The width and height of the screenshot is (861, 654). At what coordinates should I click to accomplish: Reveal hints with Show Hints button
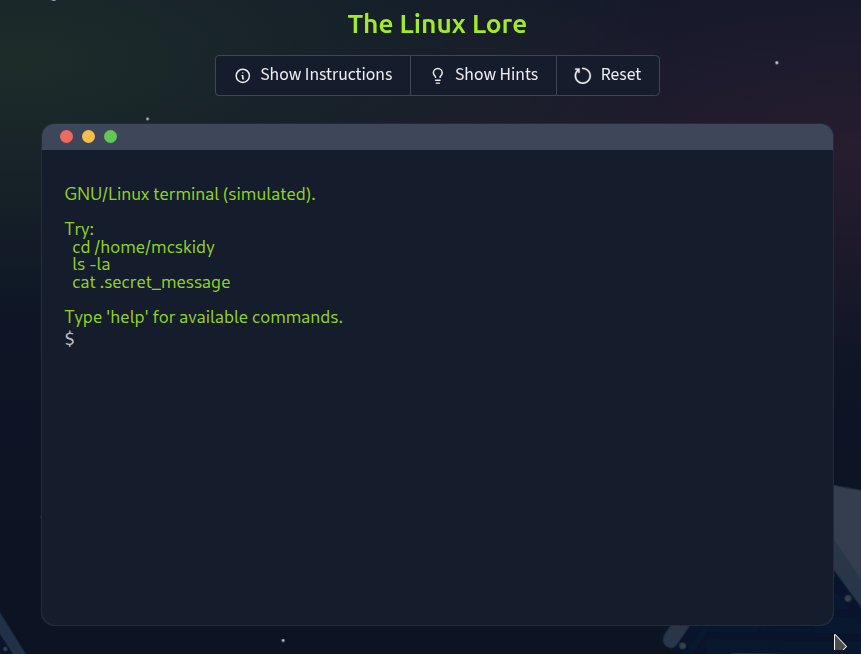(x=484, y=75)
